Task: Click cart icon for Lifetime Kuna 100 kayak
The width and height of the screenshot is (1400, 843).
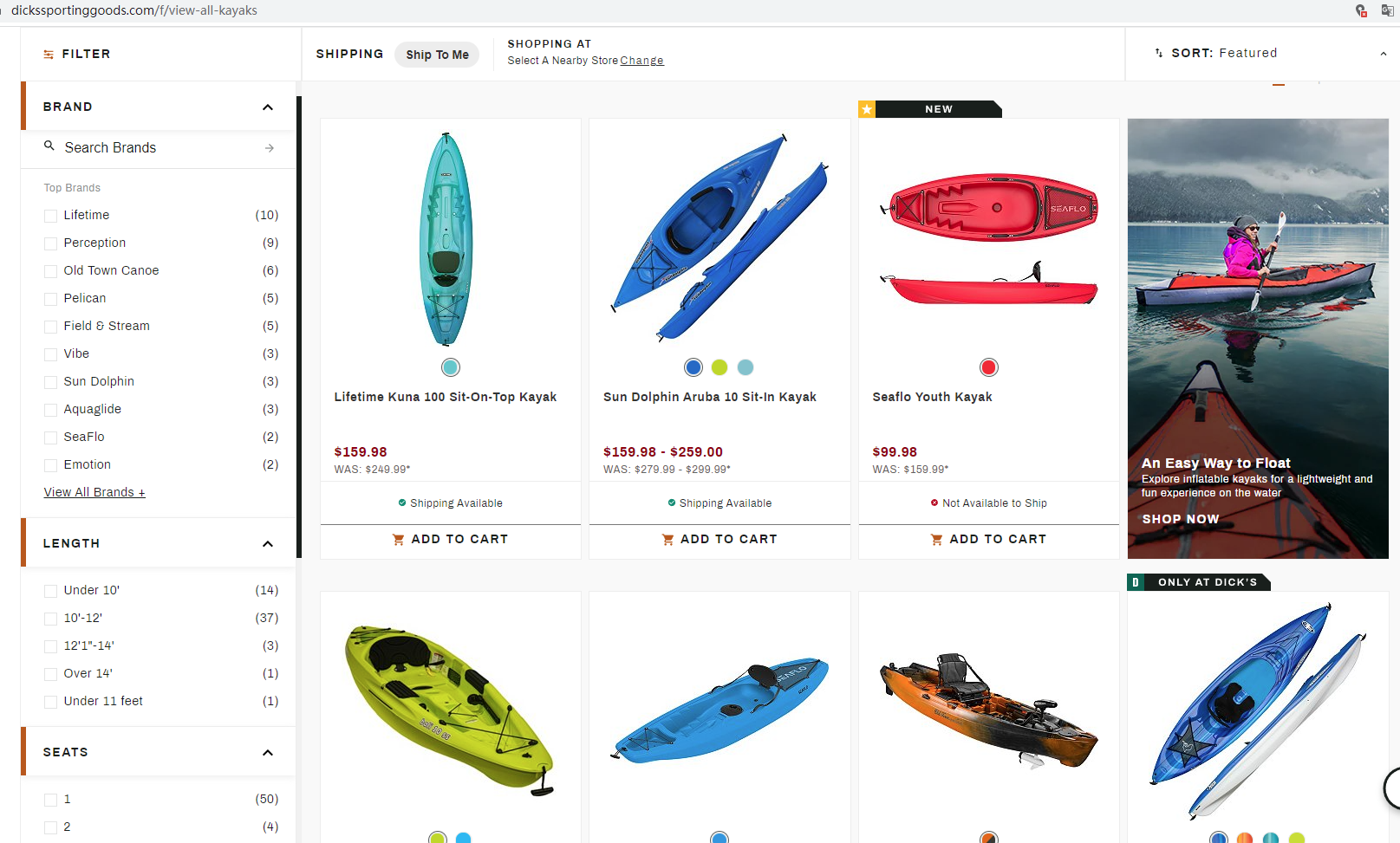Action: click(399, 540)
